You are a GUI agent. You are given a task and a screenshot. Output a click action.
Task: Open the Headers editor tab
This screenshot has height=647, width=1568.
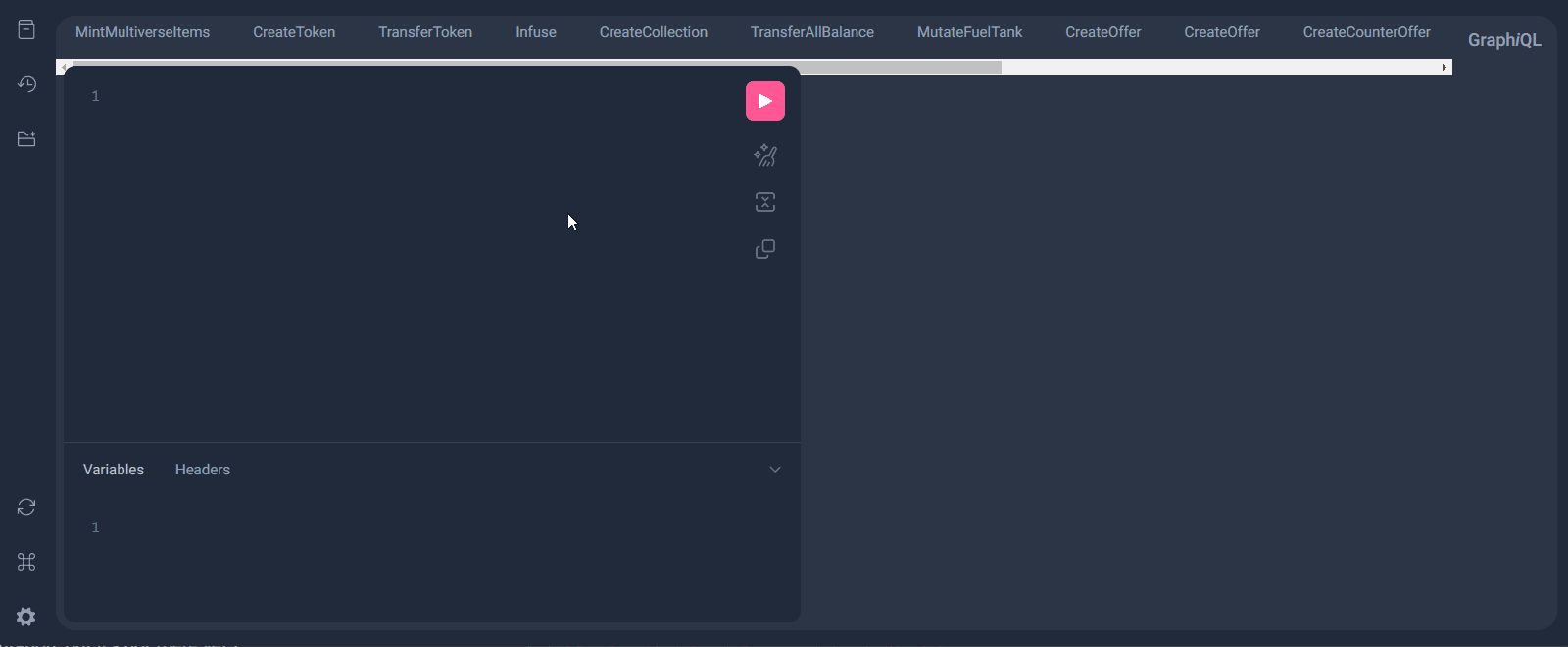click(203, 470)
